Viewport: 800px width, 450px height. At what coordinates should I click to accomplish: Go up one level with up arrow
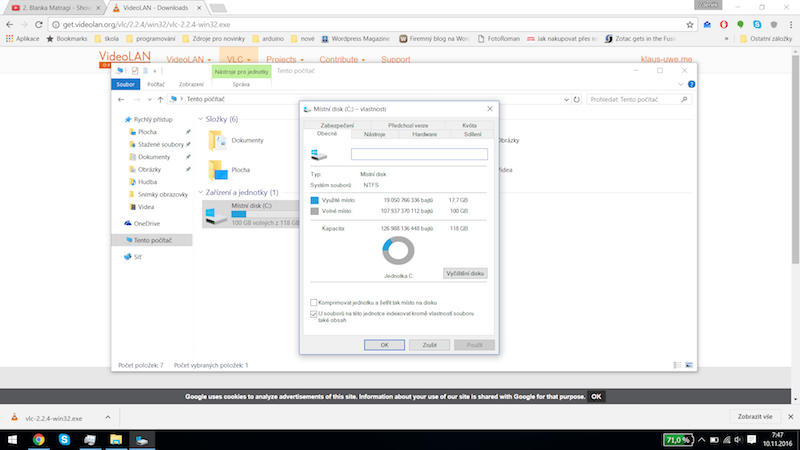(160, 99)
